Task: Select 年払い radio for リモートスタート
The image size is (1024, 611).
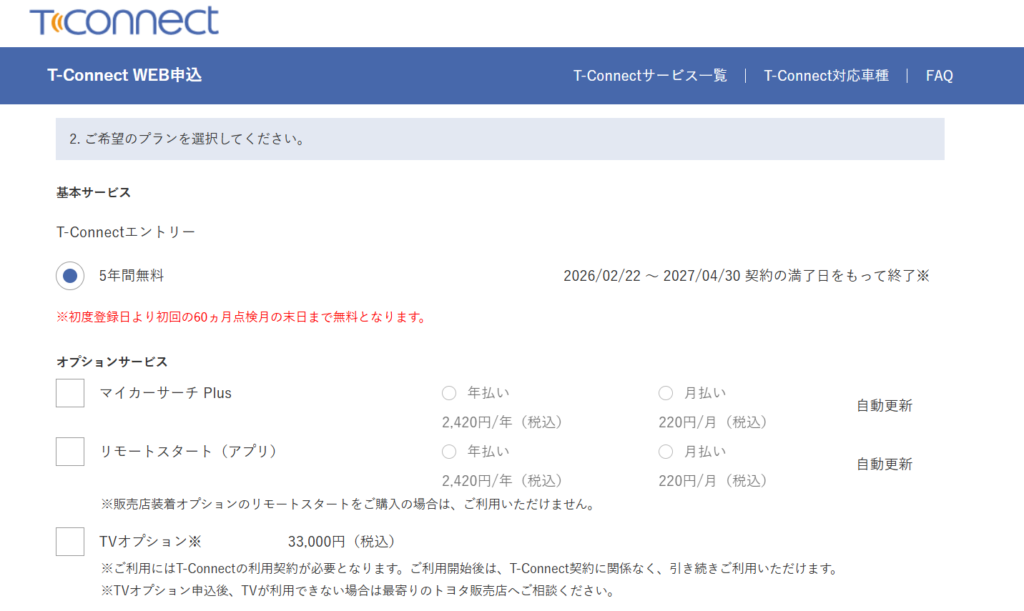Action: (449, 451)
